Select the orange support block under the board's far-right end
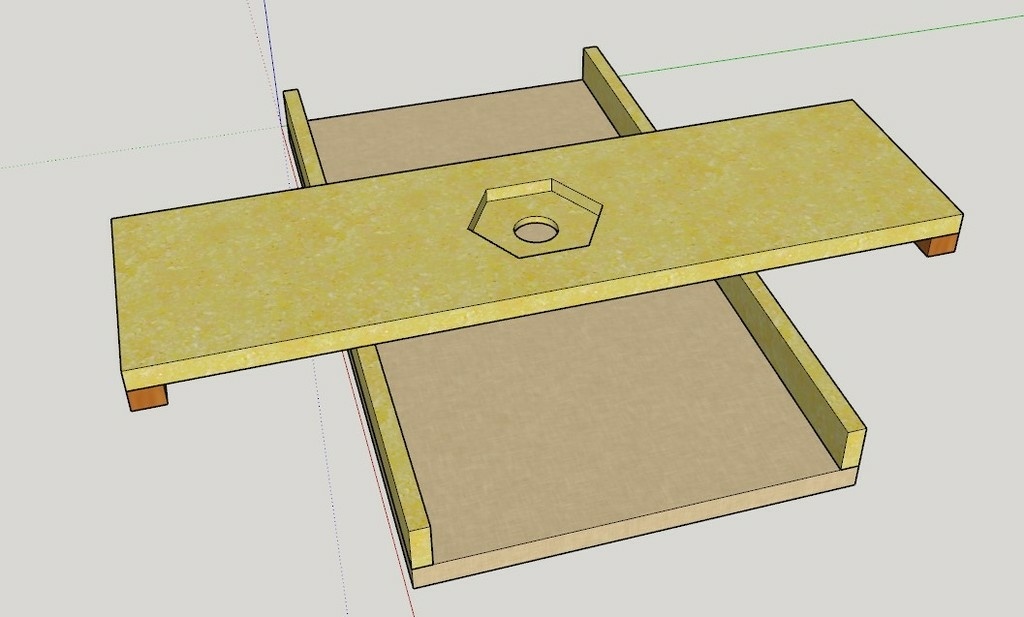This screenshot has width=1024, height=617. (937, 245)
